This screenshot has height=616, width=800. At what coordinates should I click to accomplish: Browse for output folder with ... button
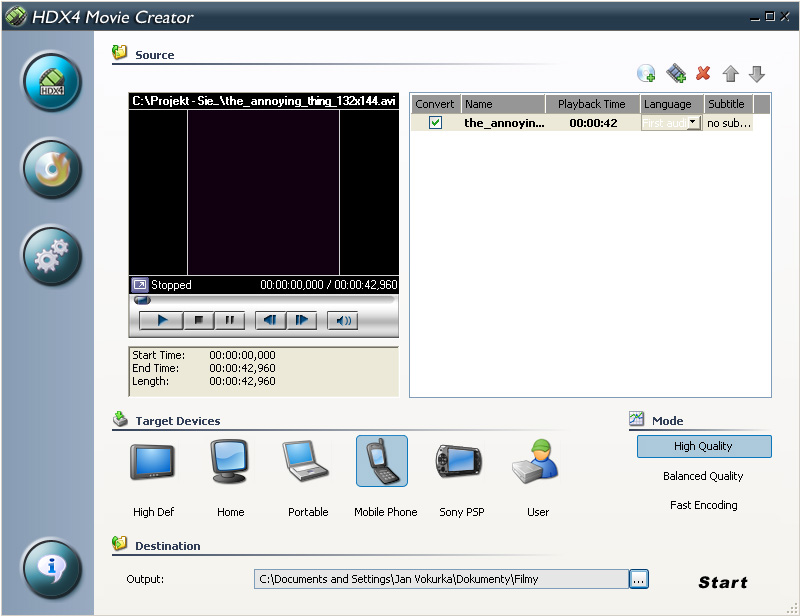[x=639, y=579]
